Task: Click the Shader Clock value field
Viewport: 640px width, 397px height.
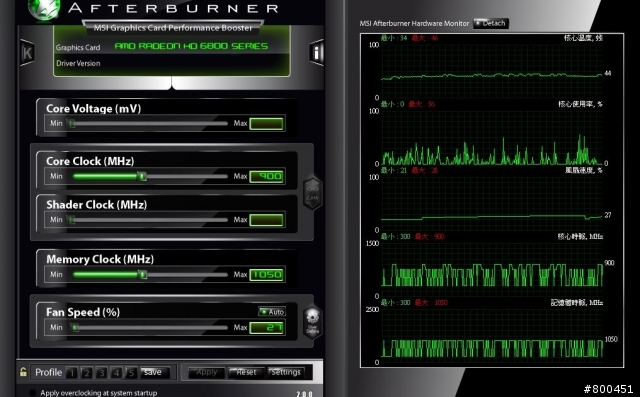Action: click(267, 220)
